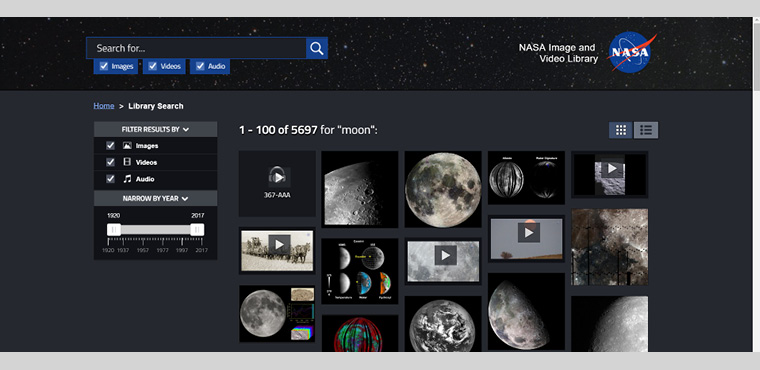Screen dimensions: 760x370
Task: Open the full moon with spectra charts image
Action: [x=277, y=314]
